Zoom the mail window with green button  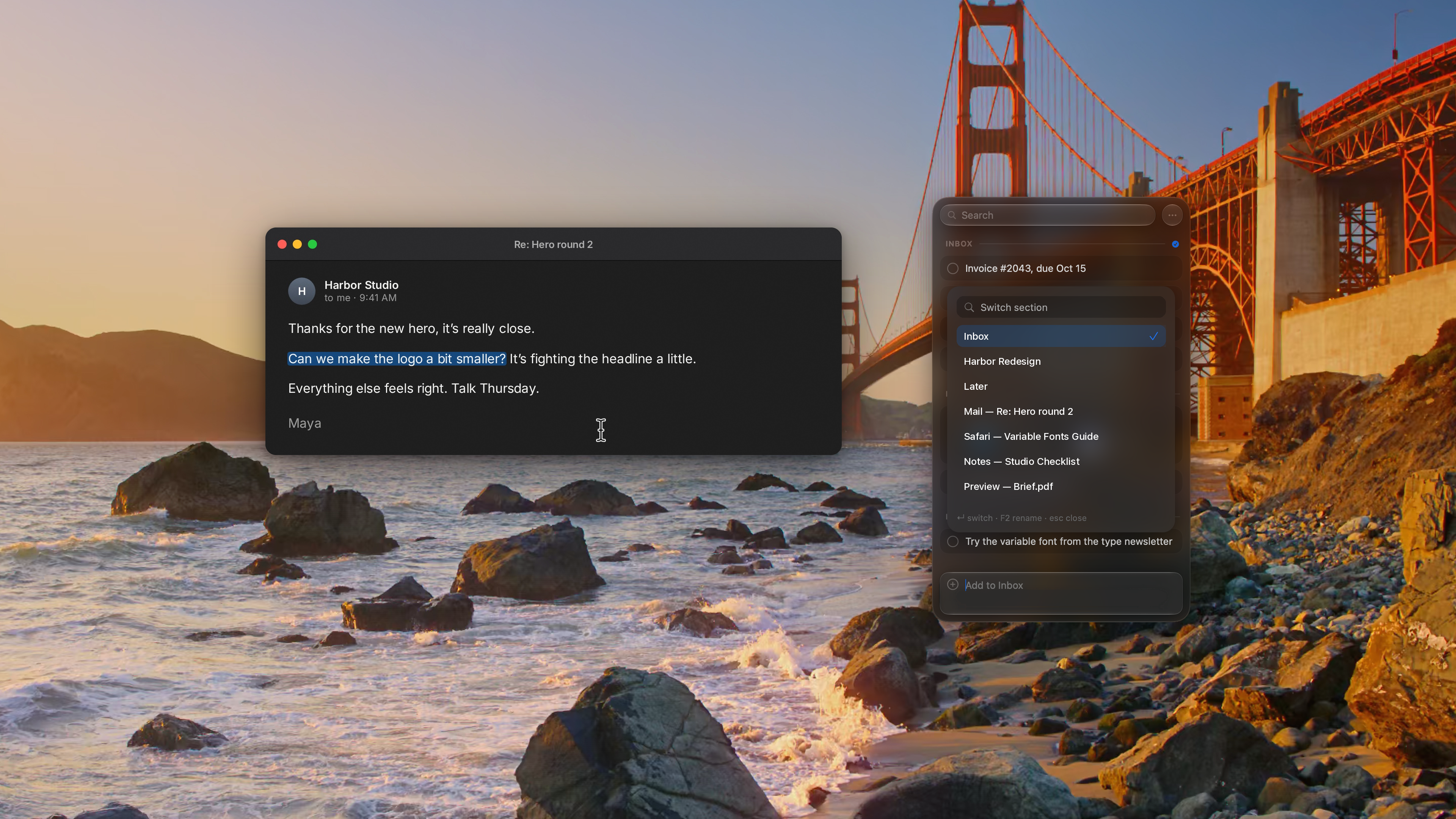[x=312, y=244]
